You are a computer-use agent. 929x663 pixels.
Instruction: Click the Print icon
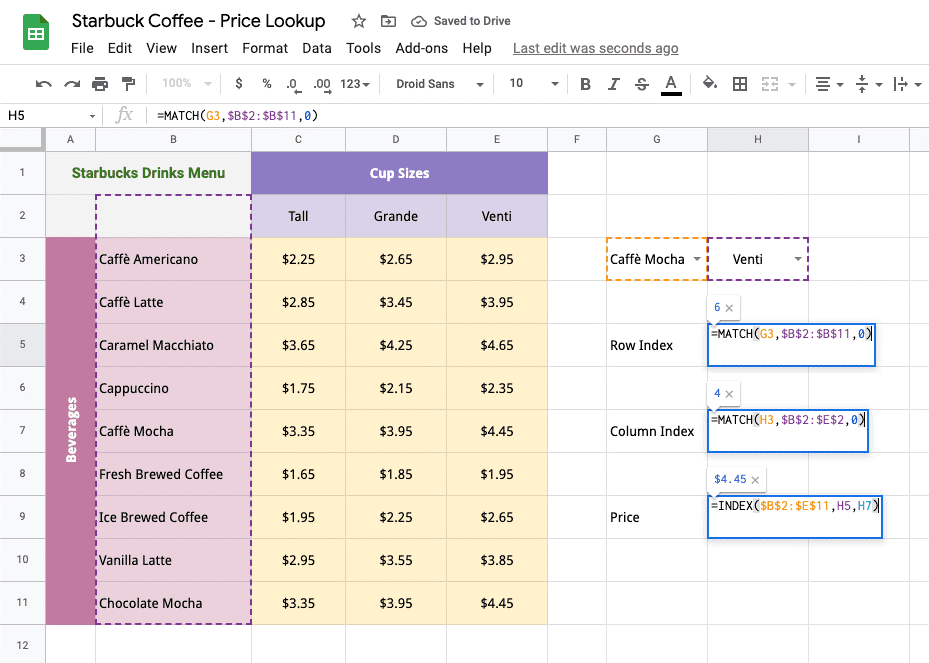coord(100,84)
